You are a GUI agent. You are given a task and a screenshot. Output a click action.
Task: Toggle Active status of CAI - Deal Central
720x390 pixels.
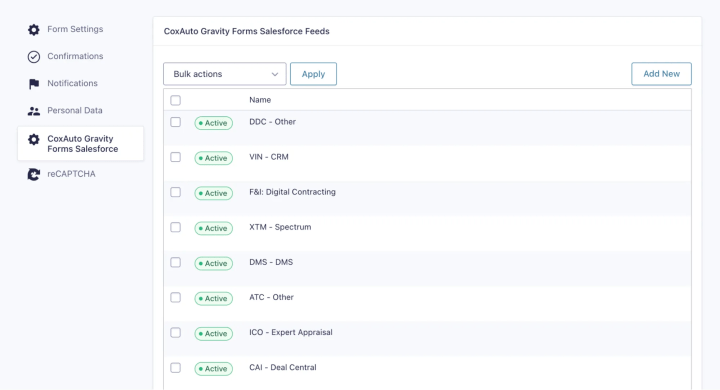[214, 369]
